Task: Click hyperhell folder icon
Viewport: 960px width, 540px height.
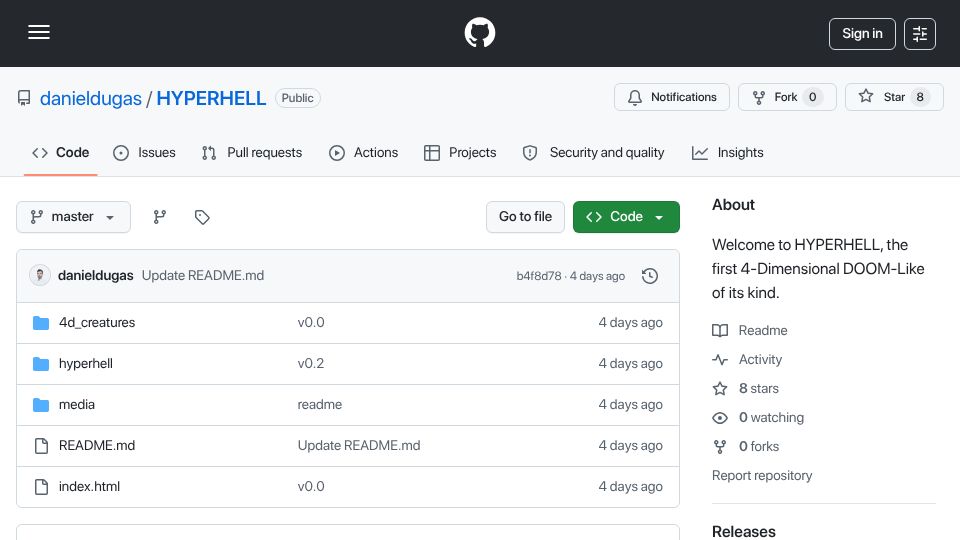Action: pos(41,364)
